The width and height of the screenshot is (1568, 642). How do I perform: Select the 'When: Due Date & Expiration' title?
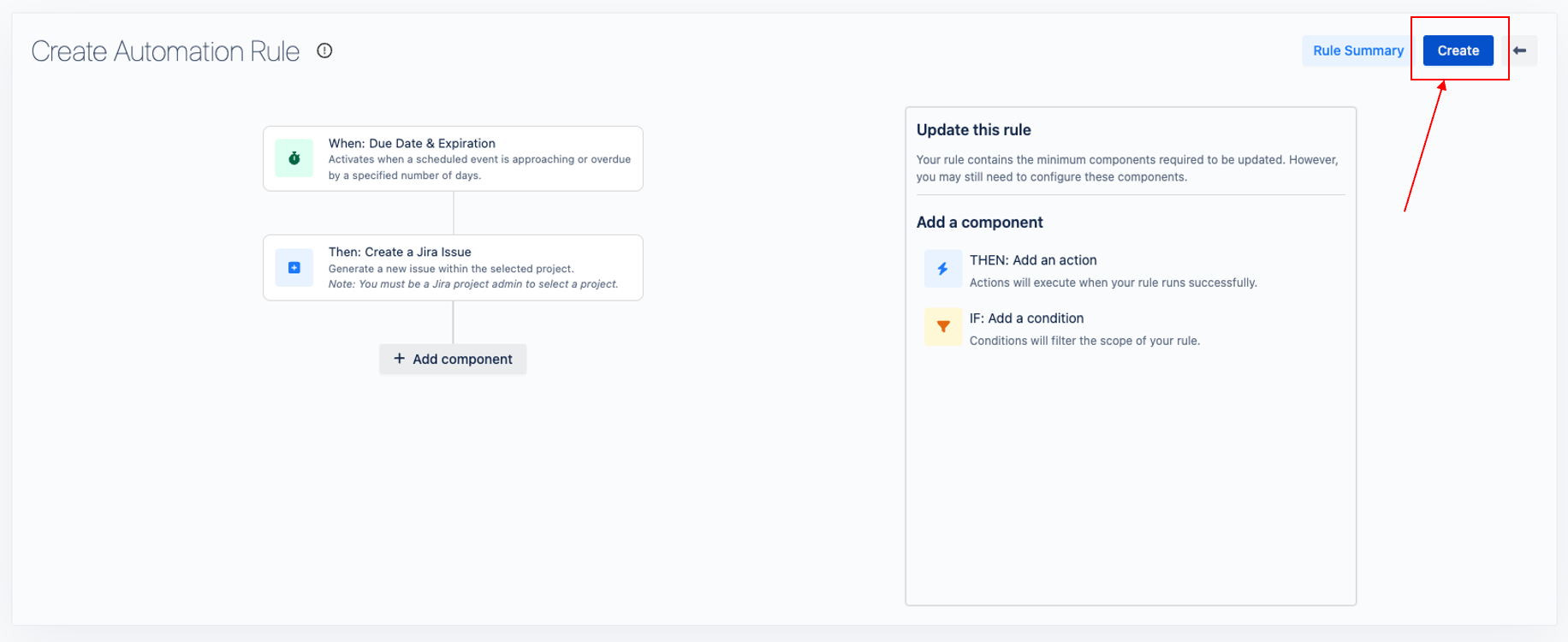point(412,143)
